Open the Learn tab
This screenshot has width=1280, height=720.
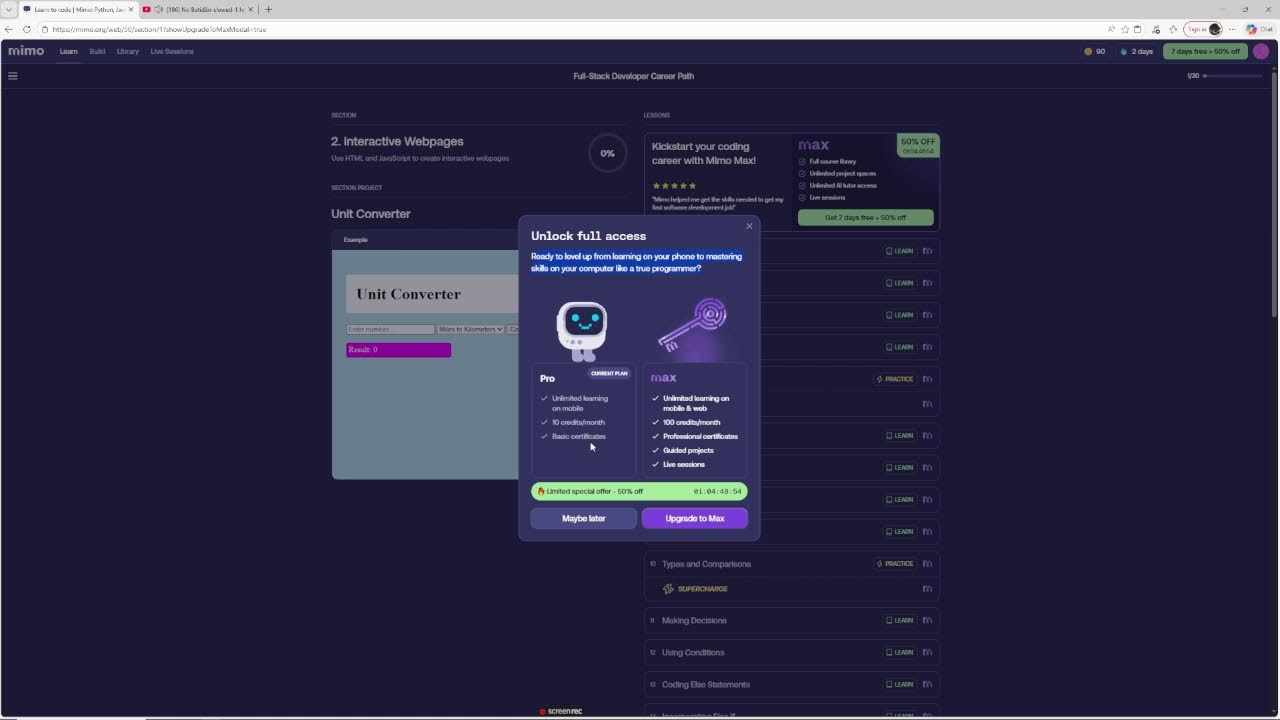click(68, 51)
